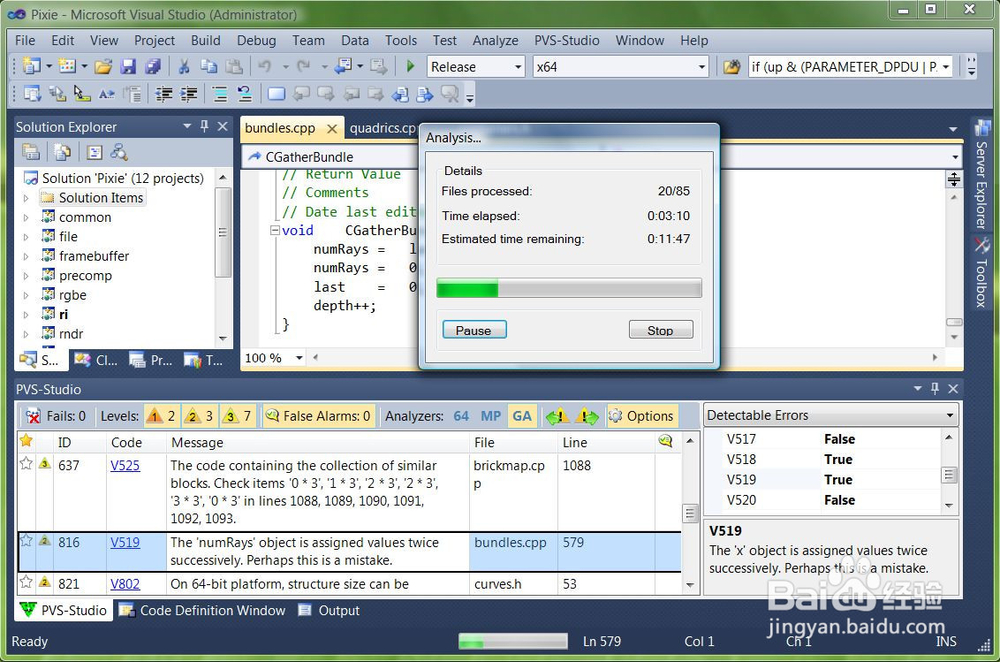Click the analysis progress bar in dialog

[x=569, y=288]
